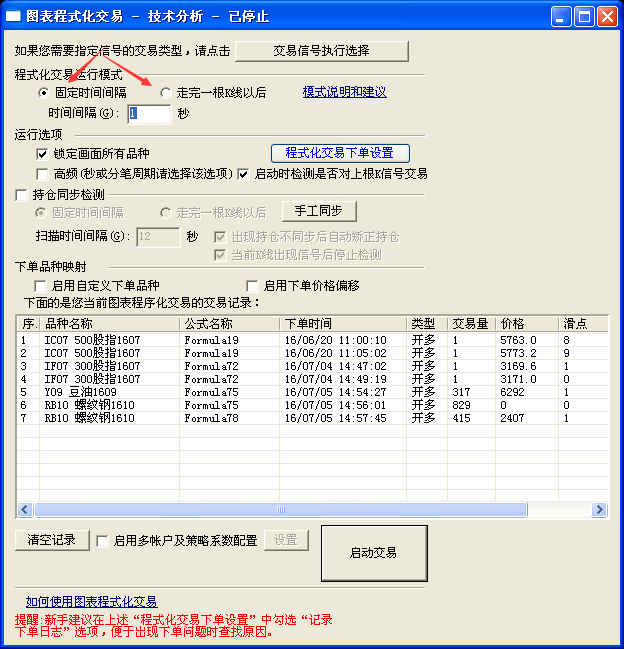
Task: Click the 交易量 column header
Action: coord(471,324)
